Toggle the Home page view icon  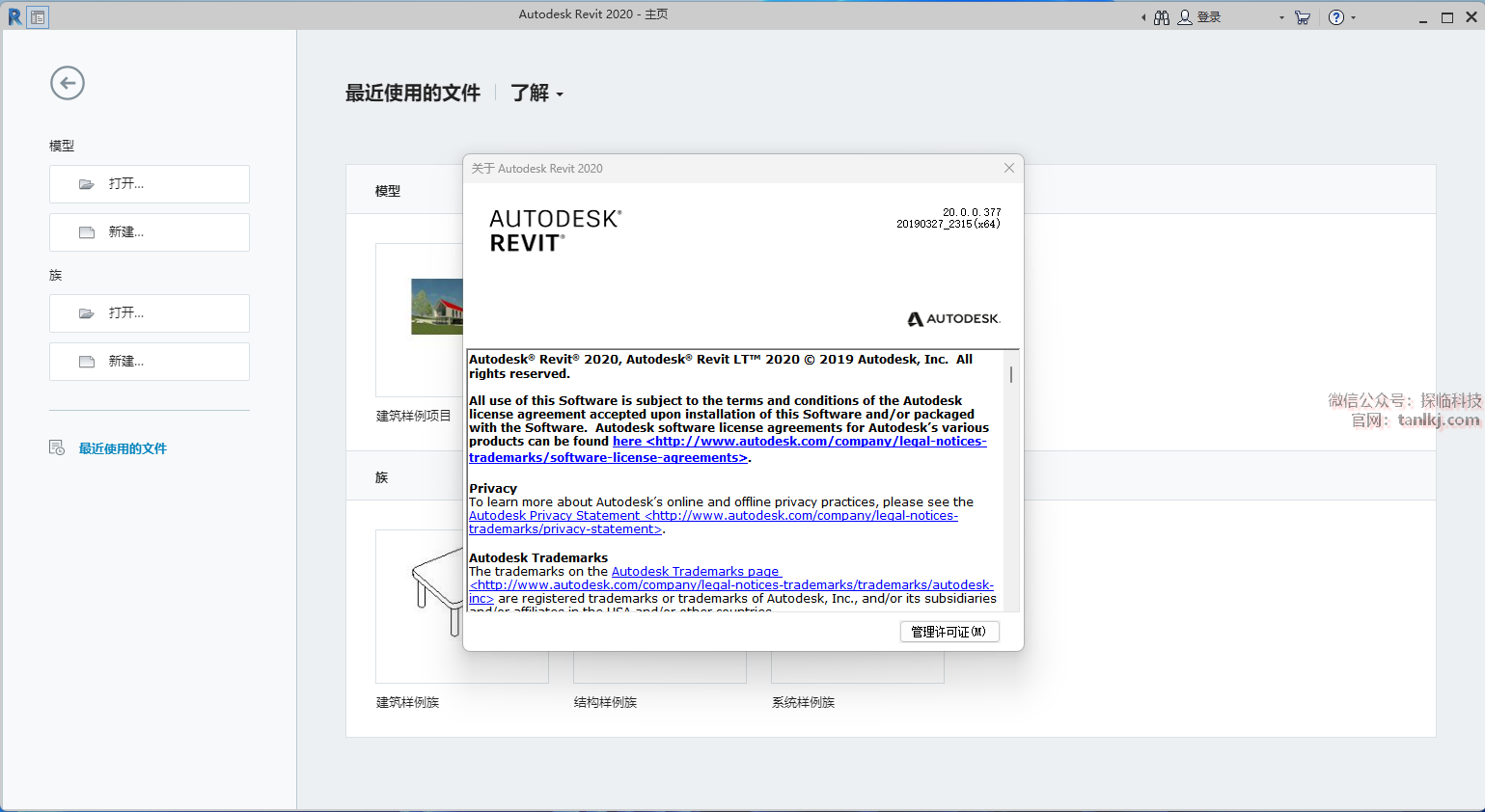point(38,17)
